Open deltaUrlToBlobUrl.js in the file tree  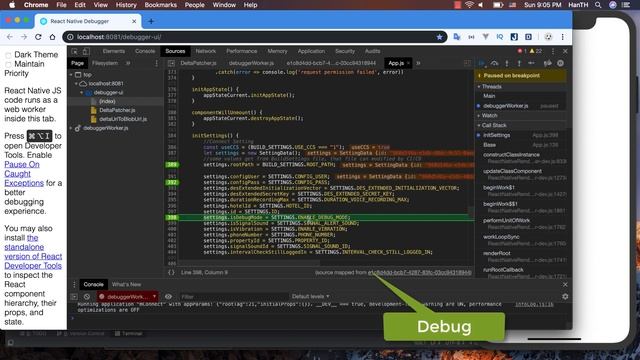(123, 119)
